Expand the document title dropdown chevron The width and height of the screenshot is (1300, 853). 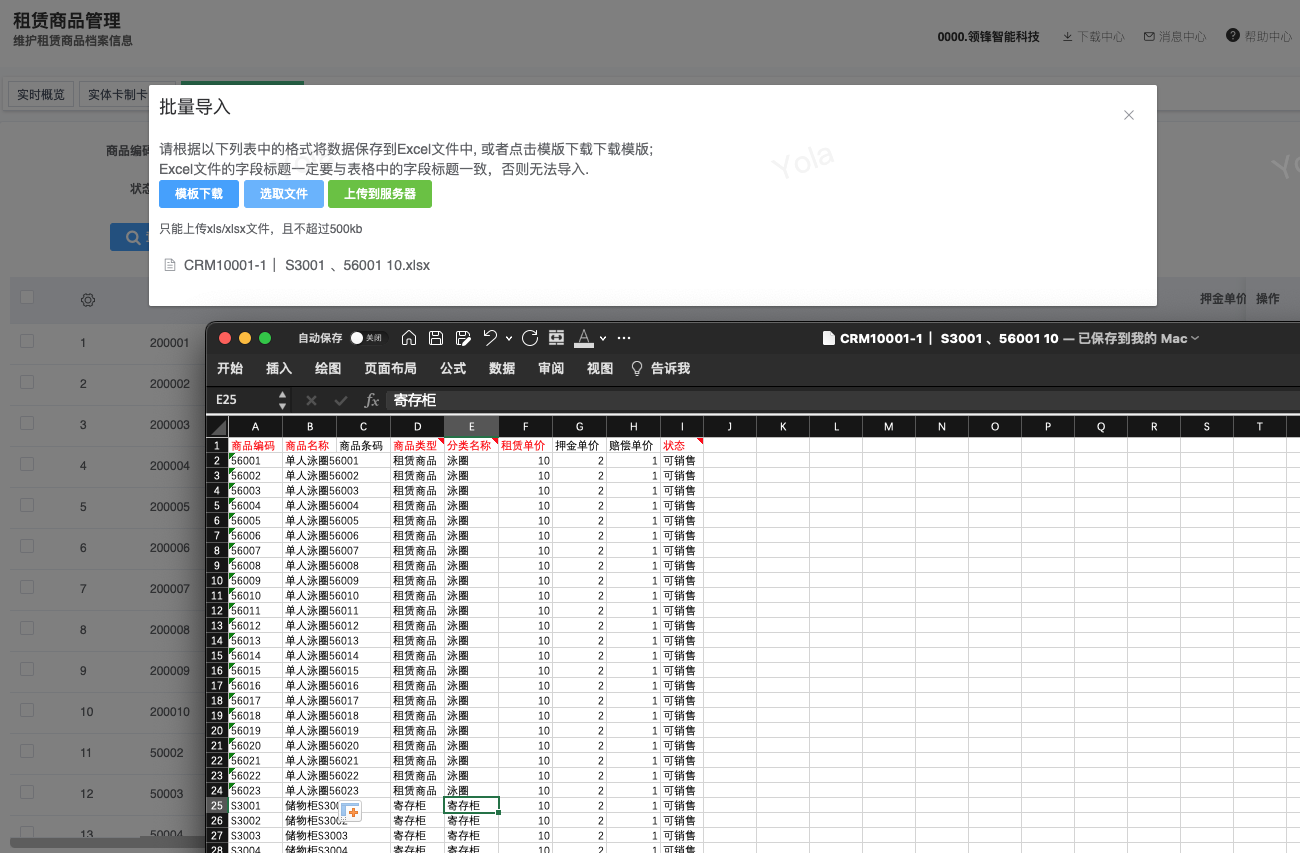(x=1196, y=338)
